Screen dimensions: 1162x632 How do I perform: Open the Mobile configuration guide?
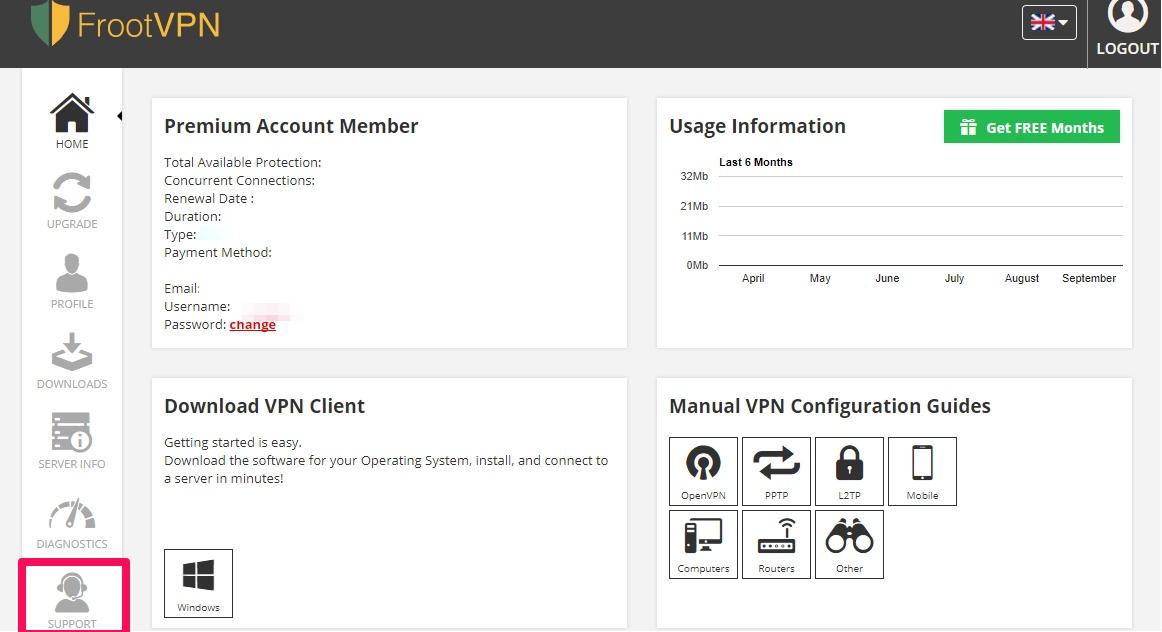click(x=922, y=471)
